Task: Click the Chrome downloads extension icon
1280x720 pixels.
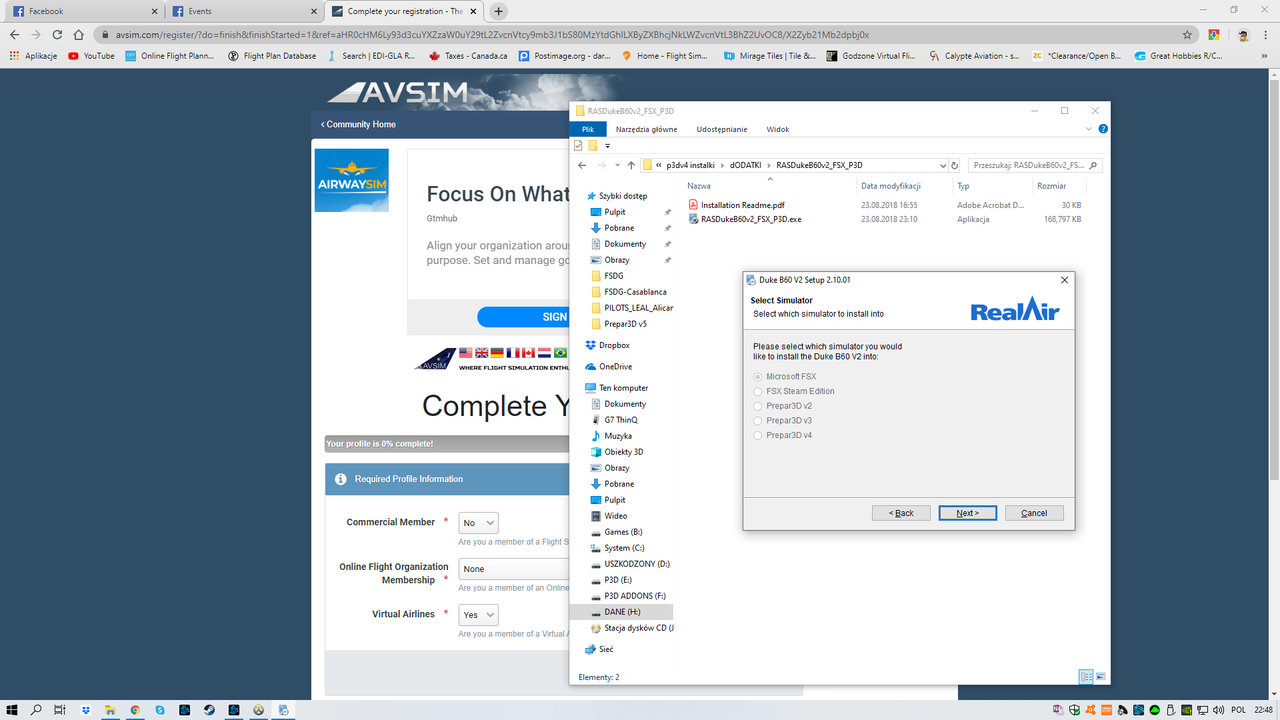Action: [1213, 34]
